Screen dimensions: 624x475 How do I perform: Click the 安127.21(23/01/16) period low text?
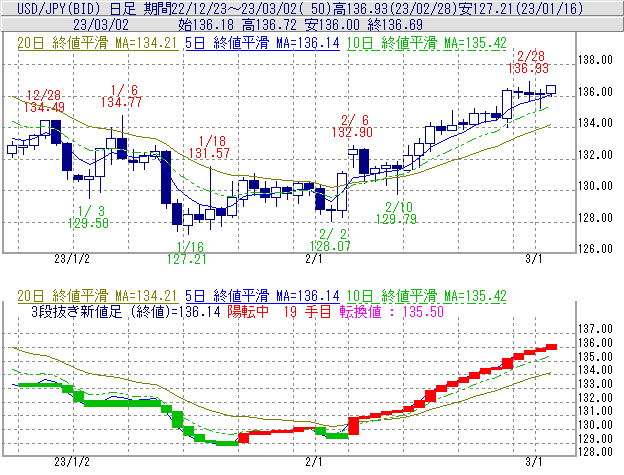521,8
